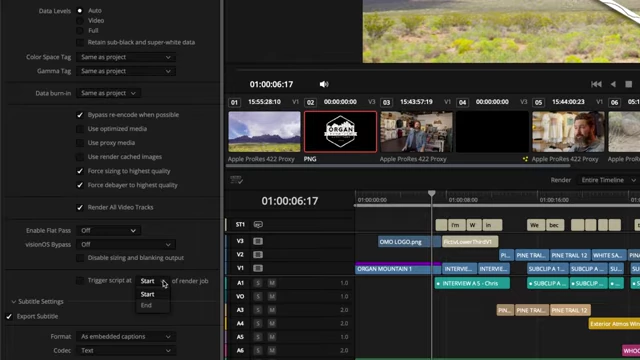This screenshot has height=360, width=640.
Task: Open Render range Entire Timeline dropdown
Action: [x=608, y=180]
